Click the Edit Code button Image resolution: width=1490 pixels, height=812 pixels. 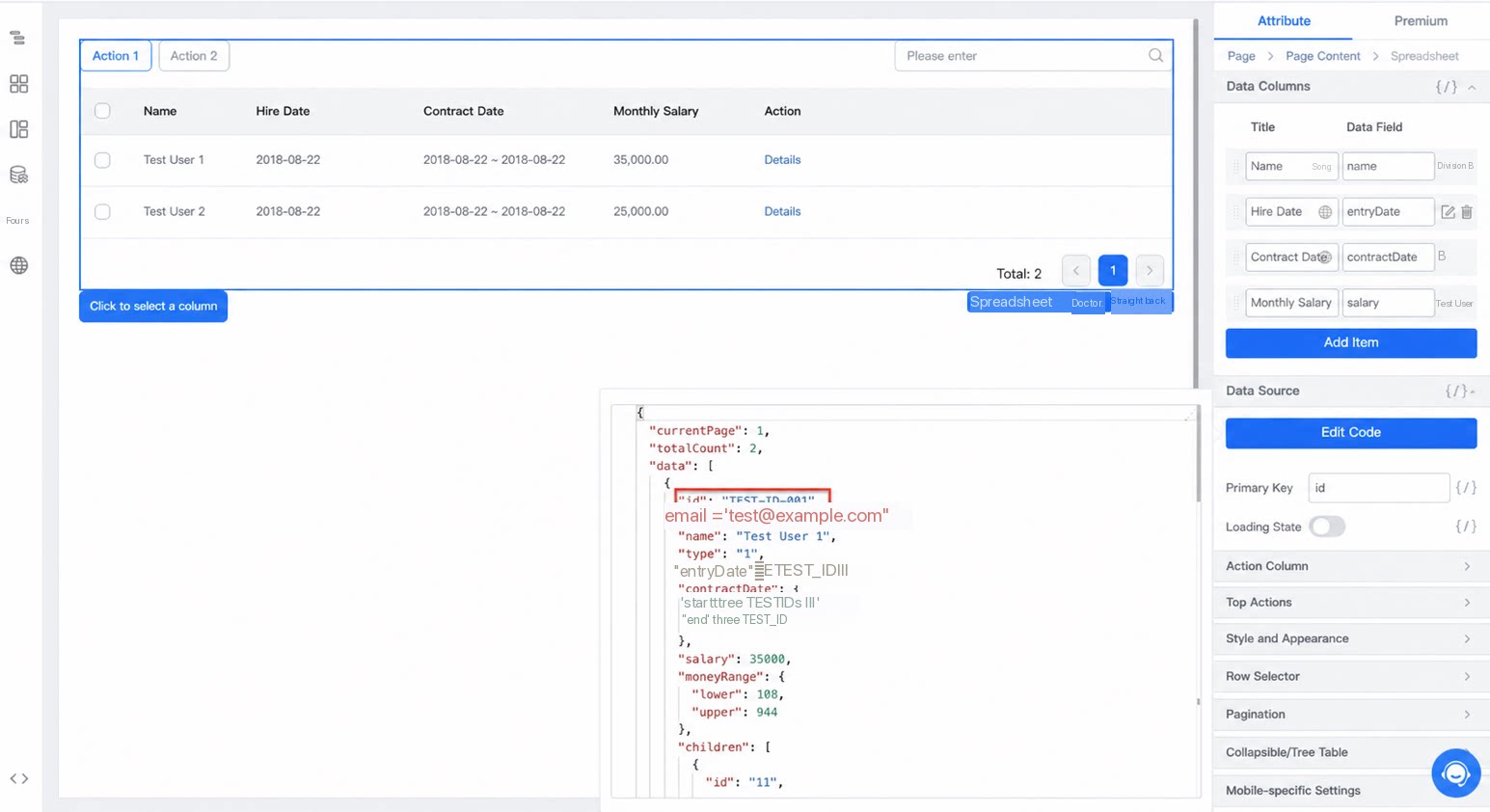point(1350,432)
